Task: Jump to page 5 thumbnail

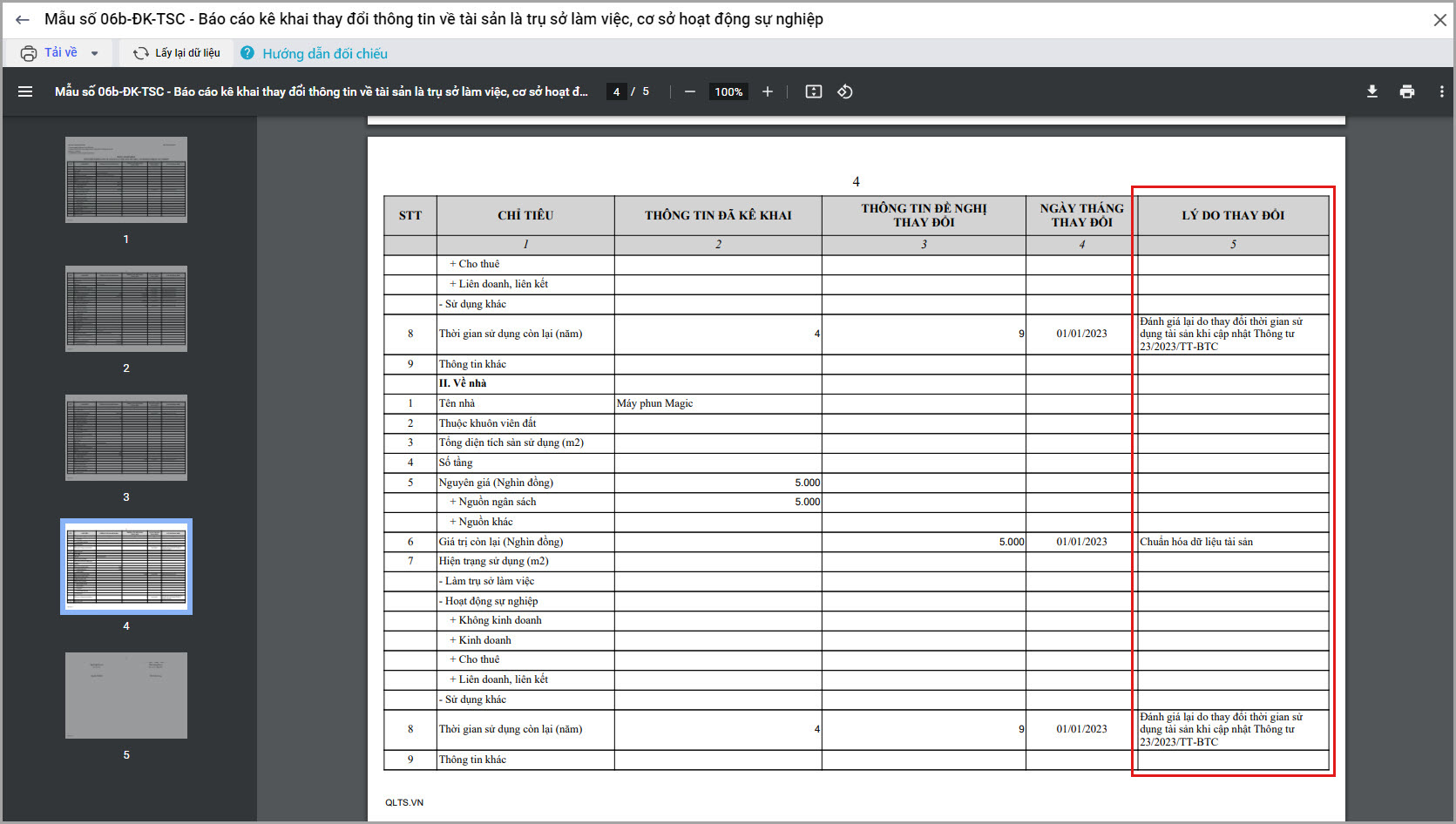Action: (126, 695)
